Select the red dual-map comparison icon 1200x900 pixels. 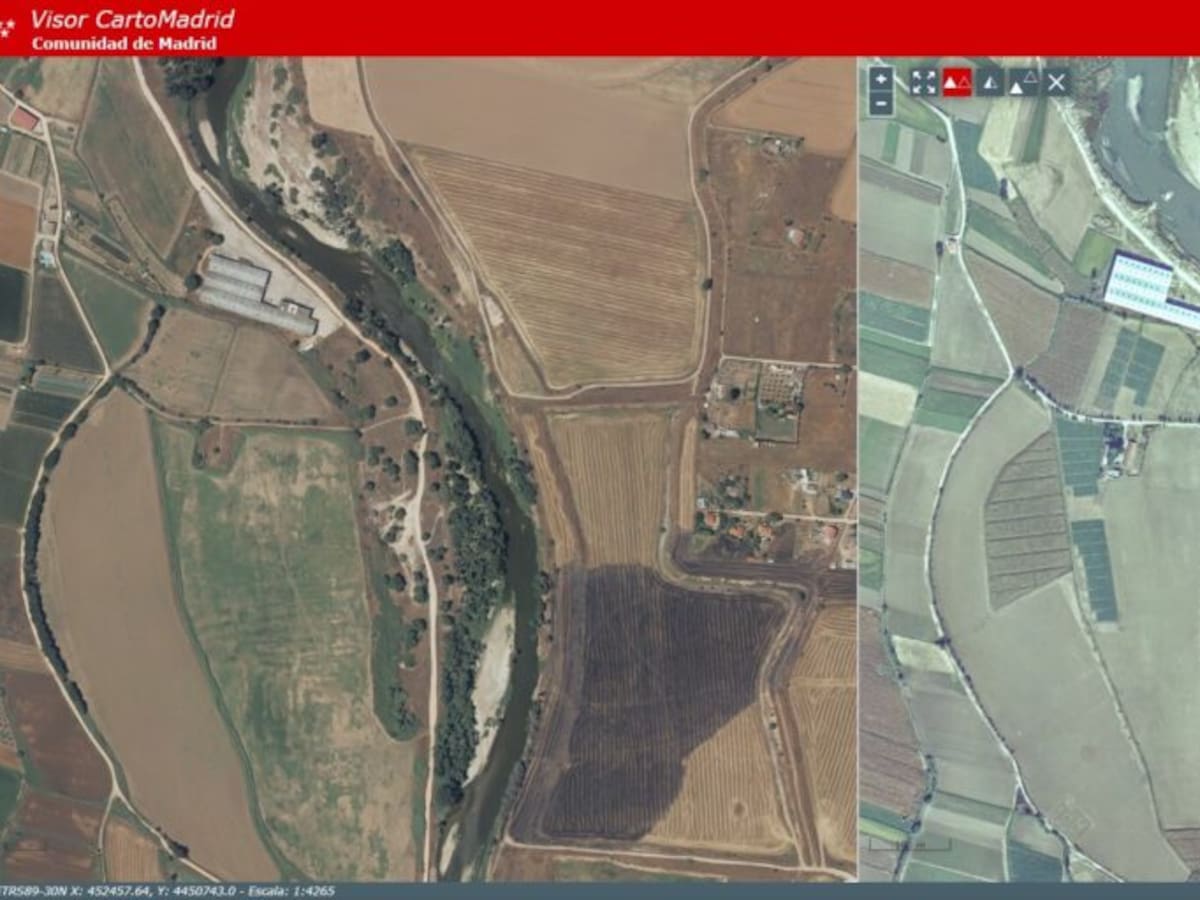tap(957, 83)
